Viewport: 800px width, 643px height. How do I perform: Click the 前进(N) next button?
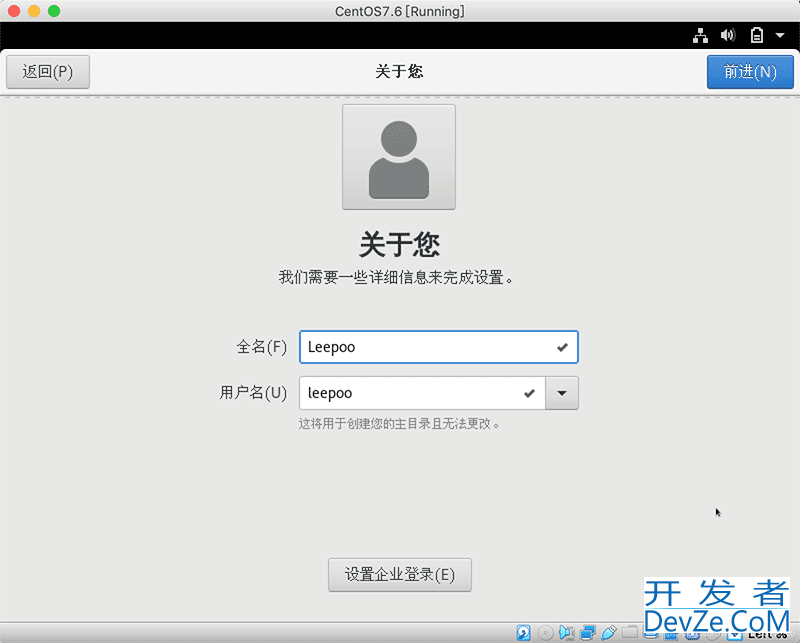point(750,72)
